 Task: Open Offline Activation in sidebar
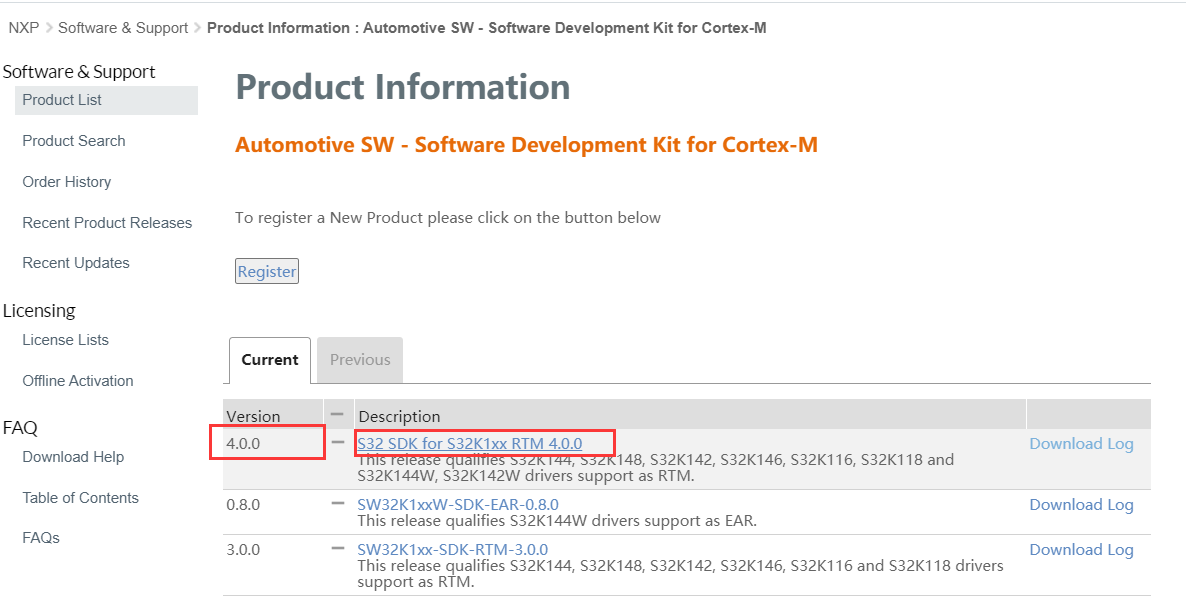(78, 381)
